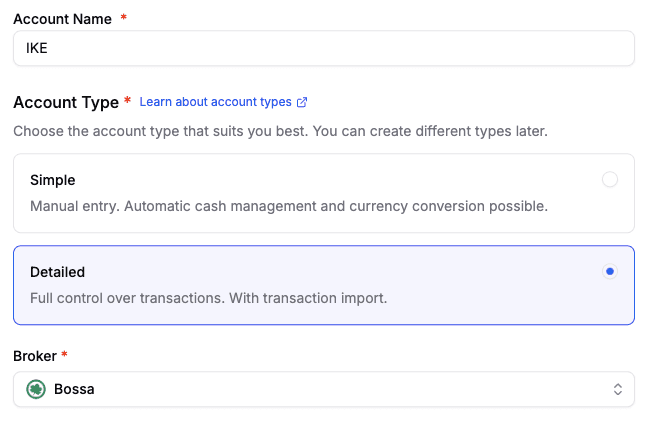The image size is (651, 421).
Task: Click the Account Name input field
Action: click(324, 48)
